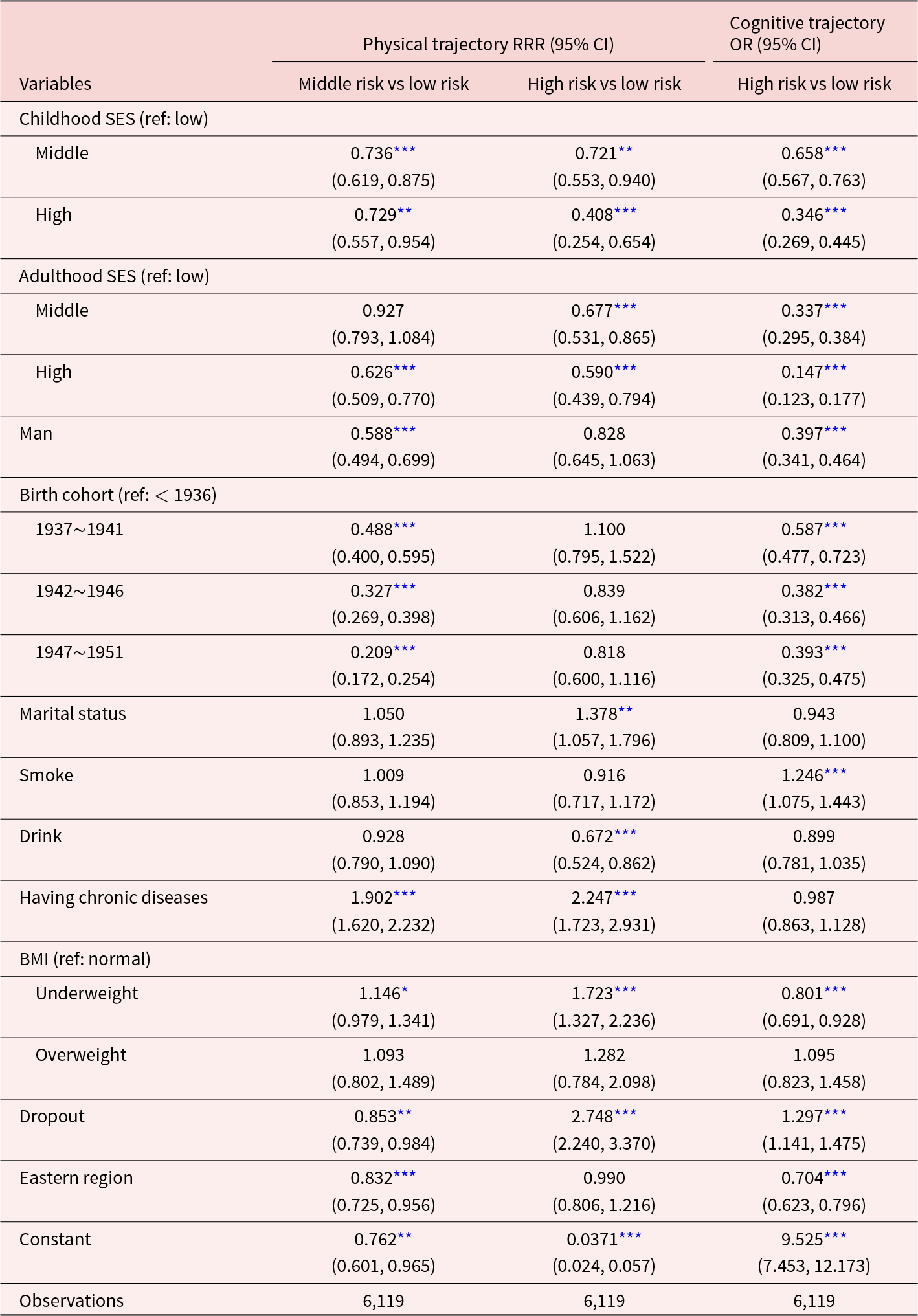The height and width of the screenshot is (1316, 918).
Task: Select the 1942~1946 cohort row label
Action: click(x=80, y=591)
